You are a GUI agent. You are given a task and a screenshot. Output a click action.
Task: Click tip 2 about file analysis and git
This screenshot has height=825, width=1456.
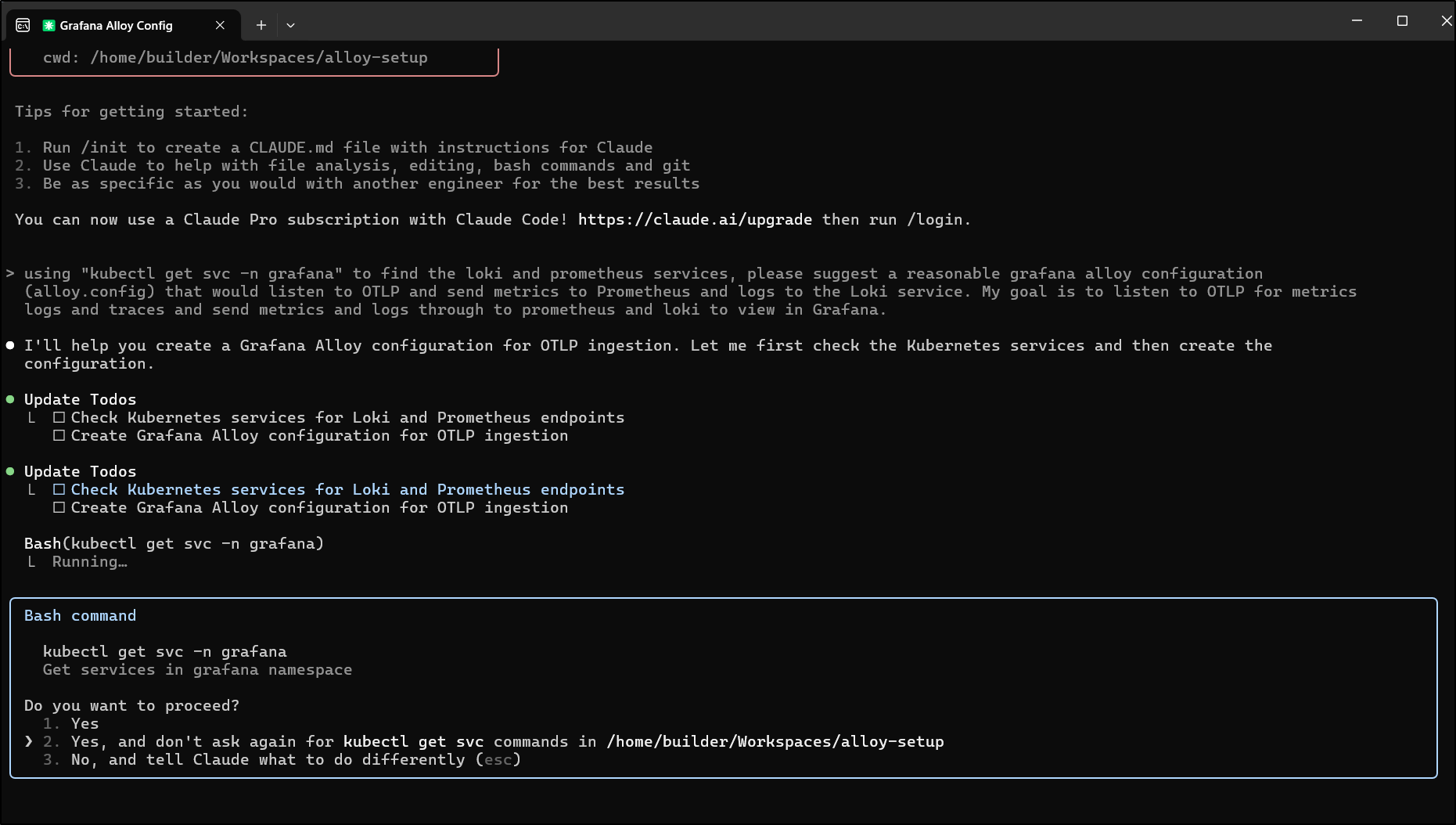point(352,166)
